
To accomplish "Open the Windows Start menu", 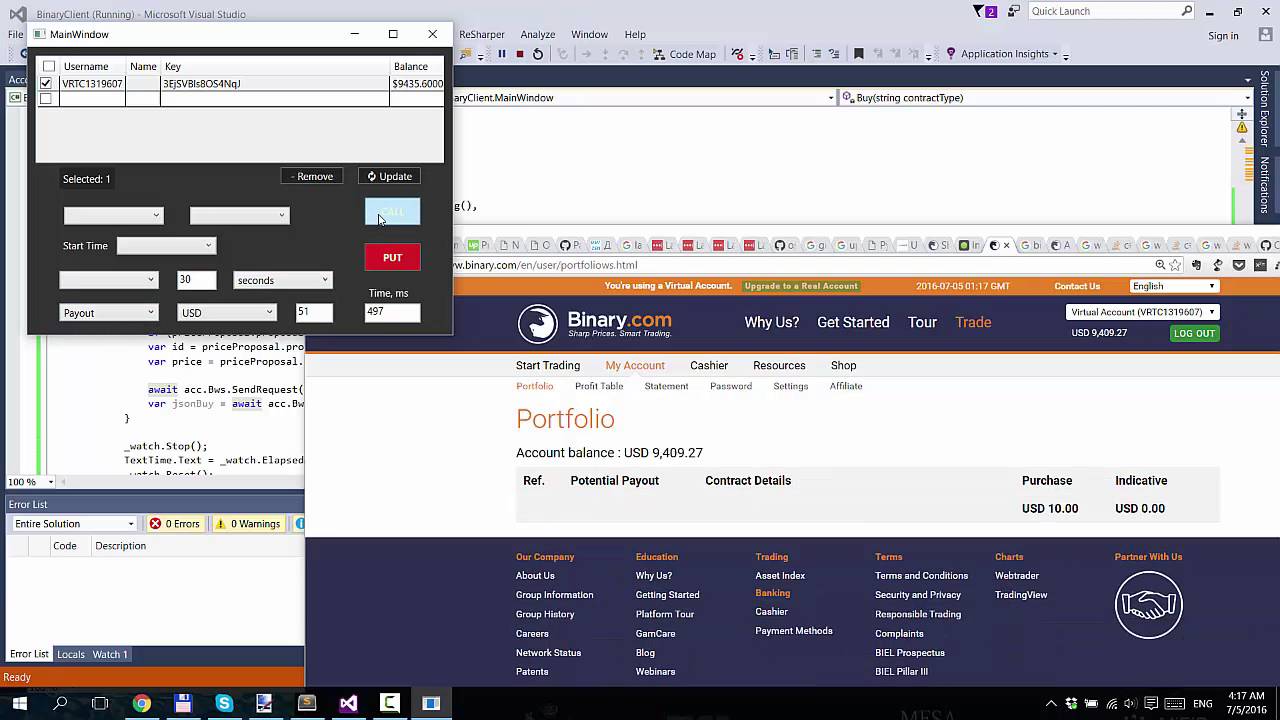I will coord(19,703).
